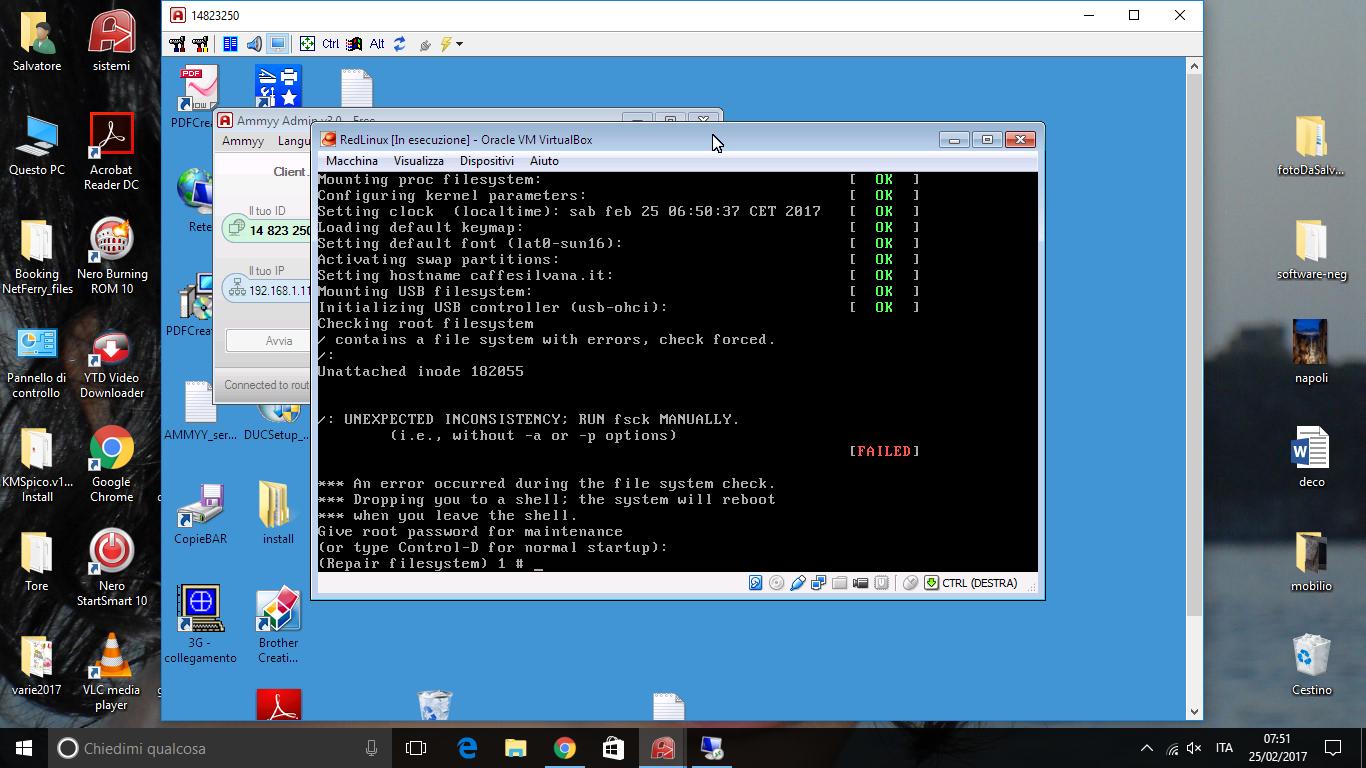1366x768 pixels.
Task: Open the Nero StartSmart 10 desktop icon
Action: [111, 568]
